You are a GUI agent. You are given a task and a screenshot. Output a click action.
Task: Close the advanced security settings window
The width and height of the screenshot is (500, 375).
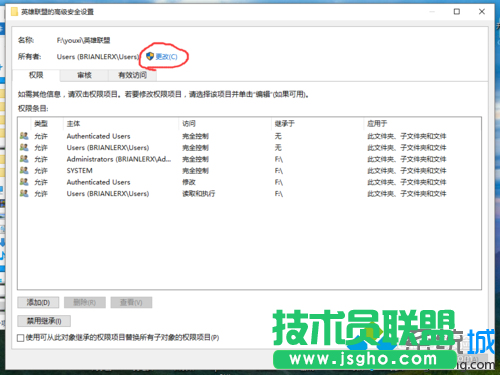coord(482,12)
